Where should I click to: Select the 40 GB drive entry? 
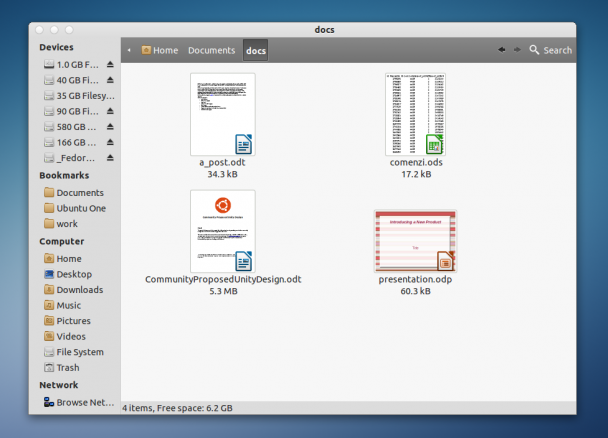(71, 80)
